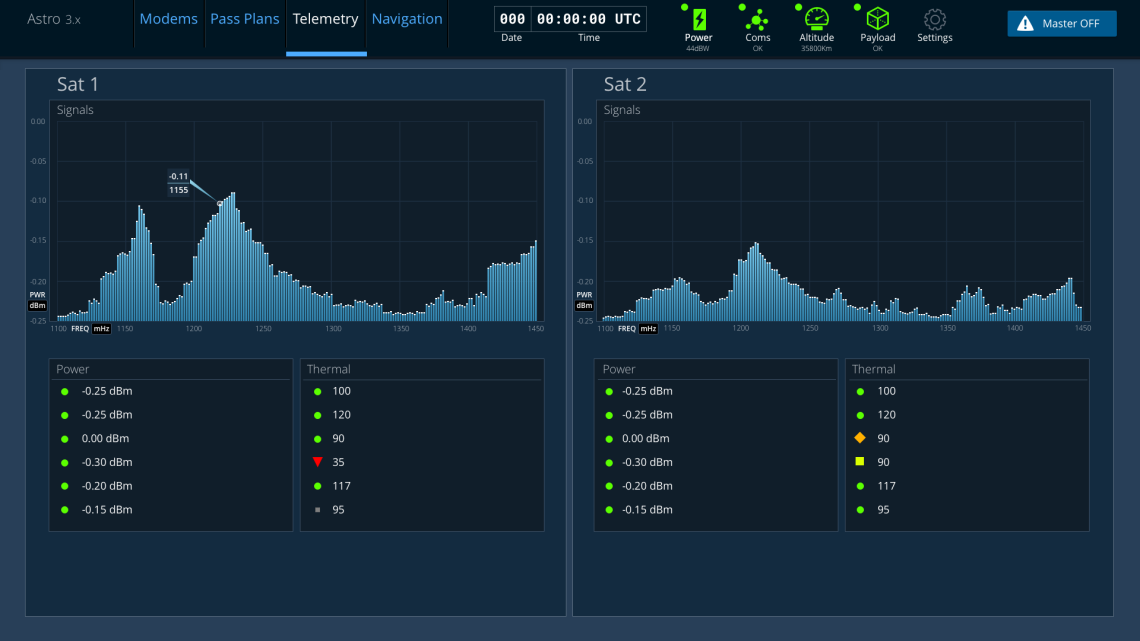The image size is (1140, 641).
Task: Click the yellow square status in Sat 2 Thermal
Action: [860, 461]
